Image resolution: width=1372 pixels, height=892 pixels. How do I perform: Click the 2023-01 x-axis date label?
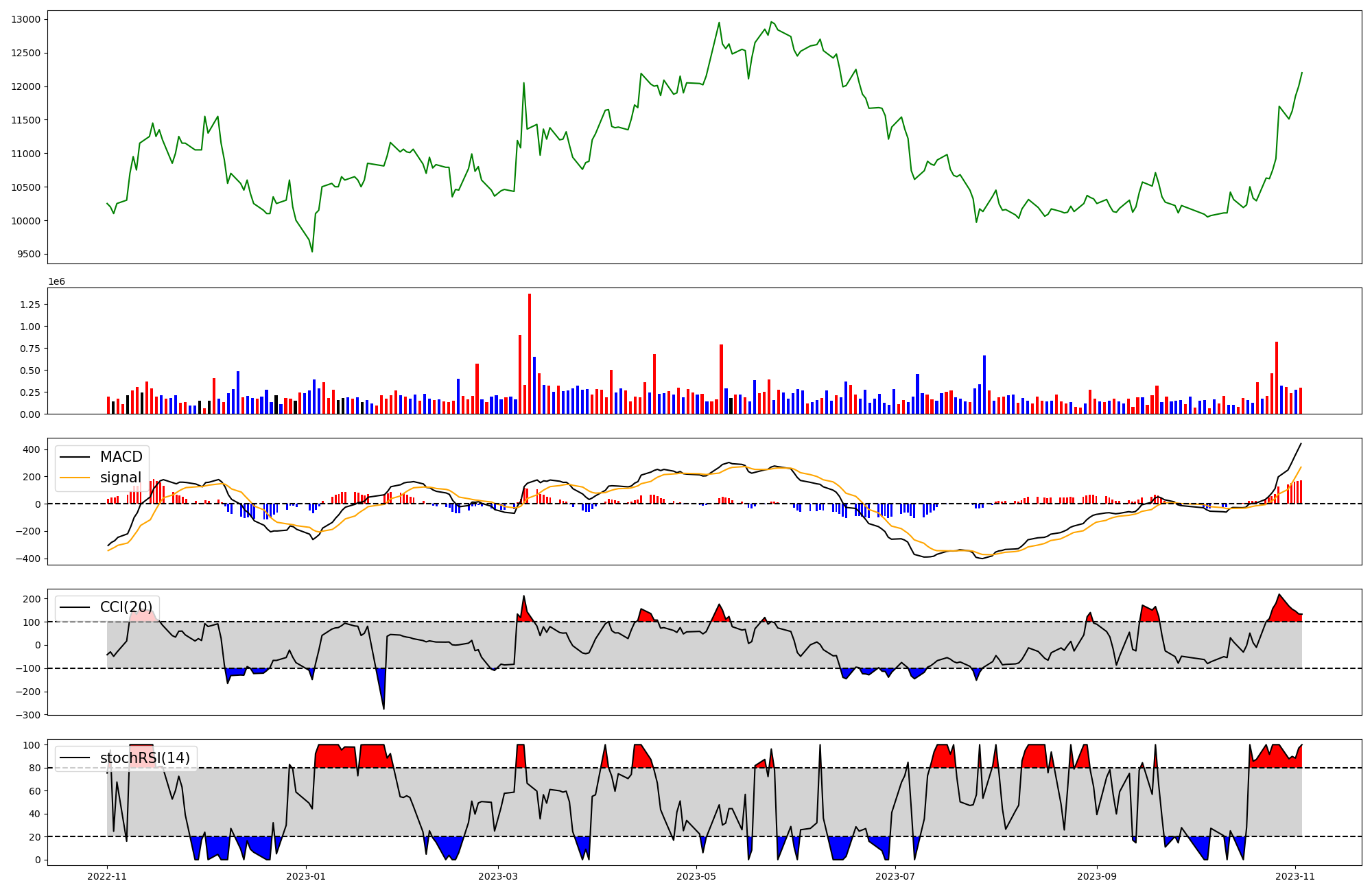305,876
